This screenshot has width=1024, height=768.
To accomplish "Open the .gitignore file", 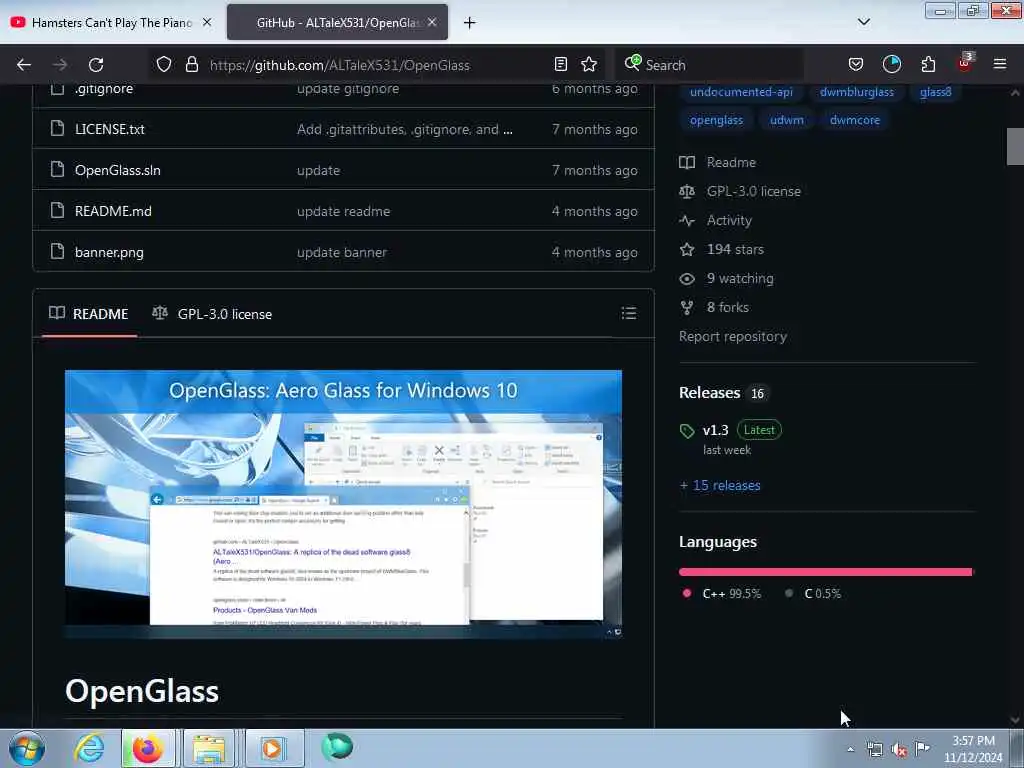I will coord(104,89).
